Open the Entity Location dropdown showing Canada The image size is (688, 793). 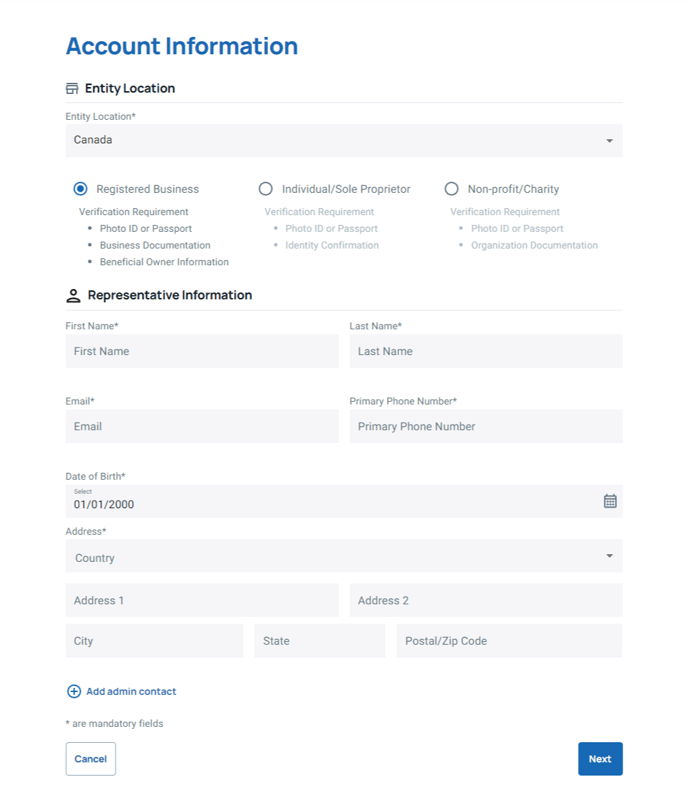click(344, 141)
